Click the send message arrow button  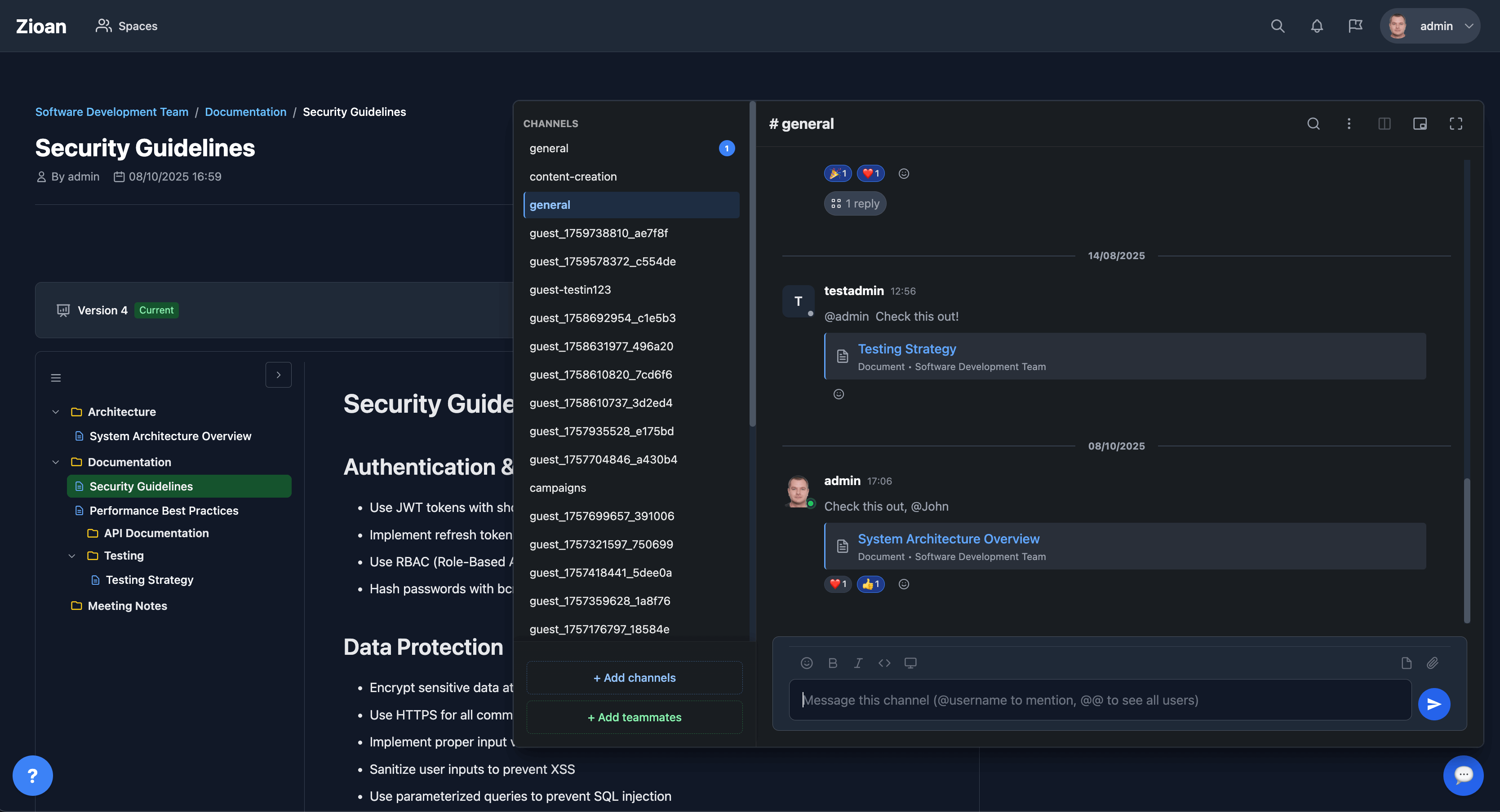click(x=1433, y=704)
